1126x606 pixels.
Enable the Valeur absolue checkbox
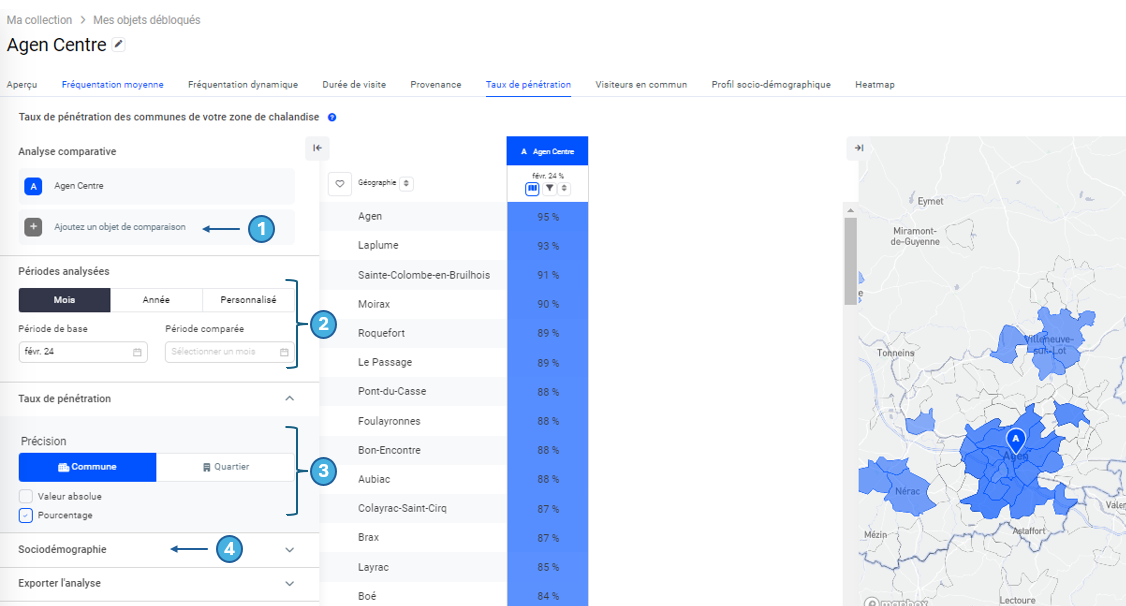pyautogui.click(x=25, y=496)
